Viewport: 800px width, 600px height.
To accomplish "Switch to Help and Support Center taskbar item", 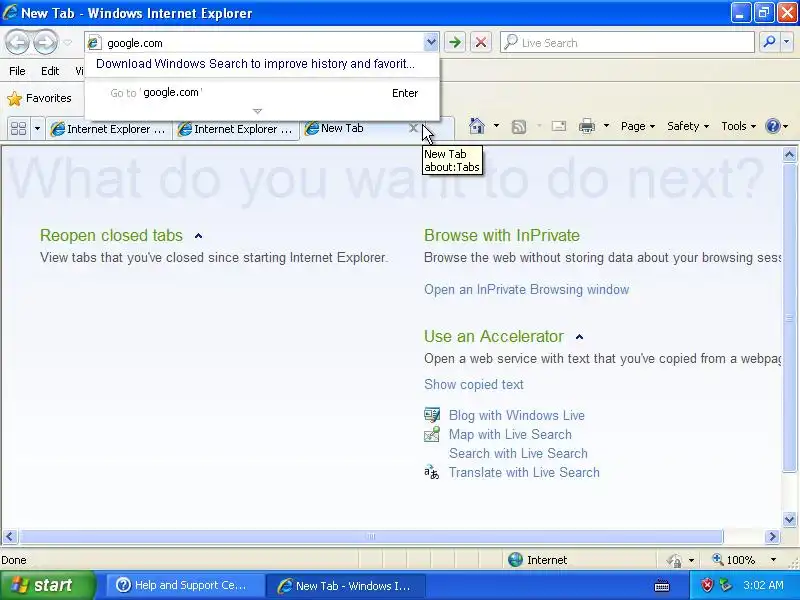I will pyautogui.click(x=185, y=585).
